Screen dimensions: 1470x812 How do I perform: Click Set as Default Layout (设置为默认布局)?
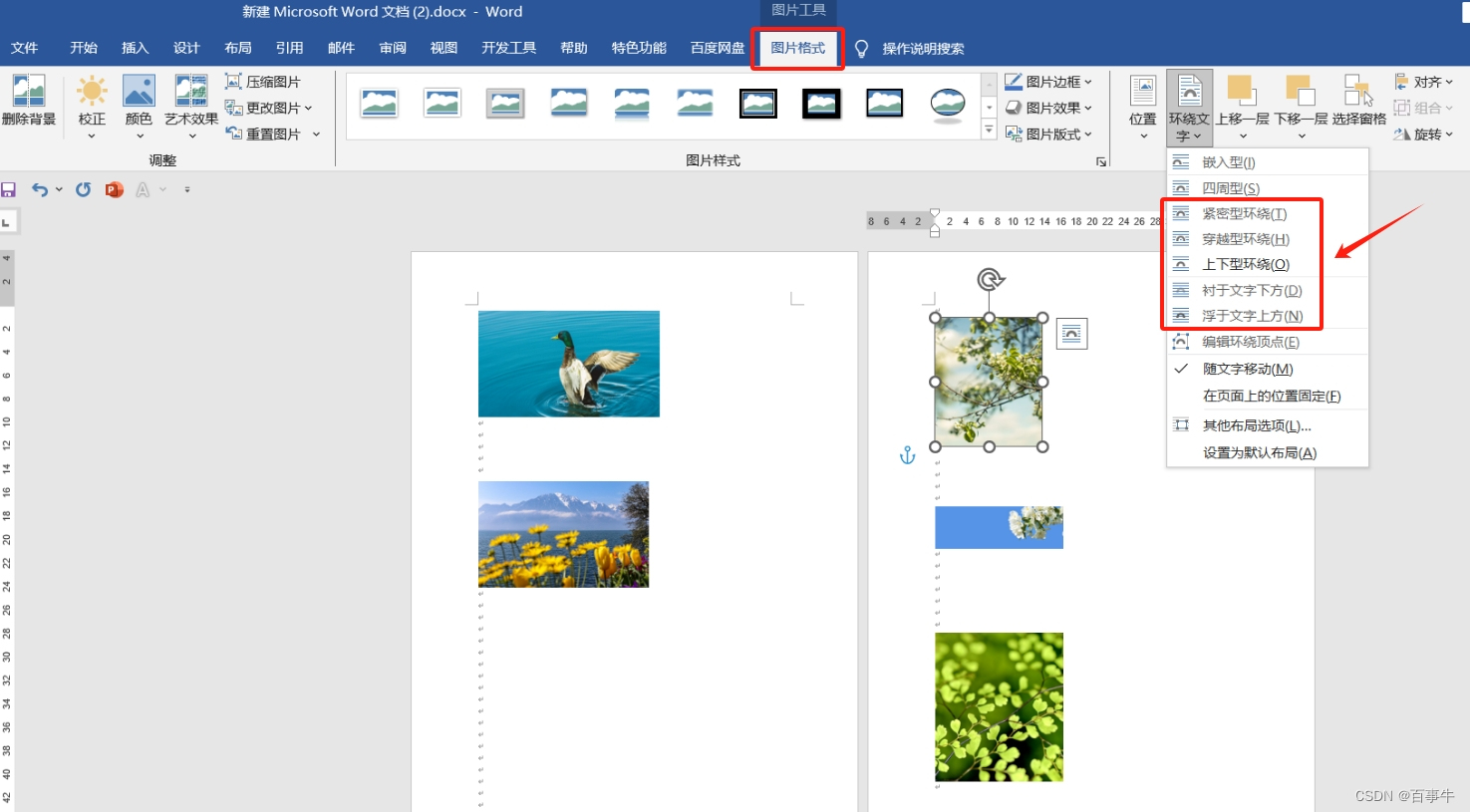(x=1268, y=452)
